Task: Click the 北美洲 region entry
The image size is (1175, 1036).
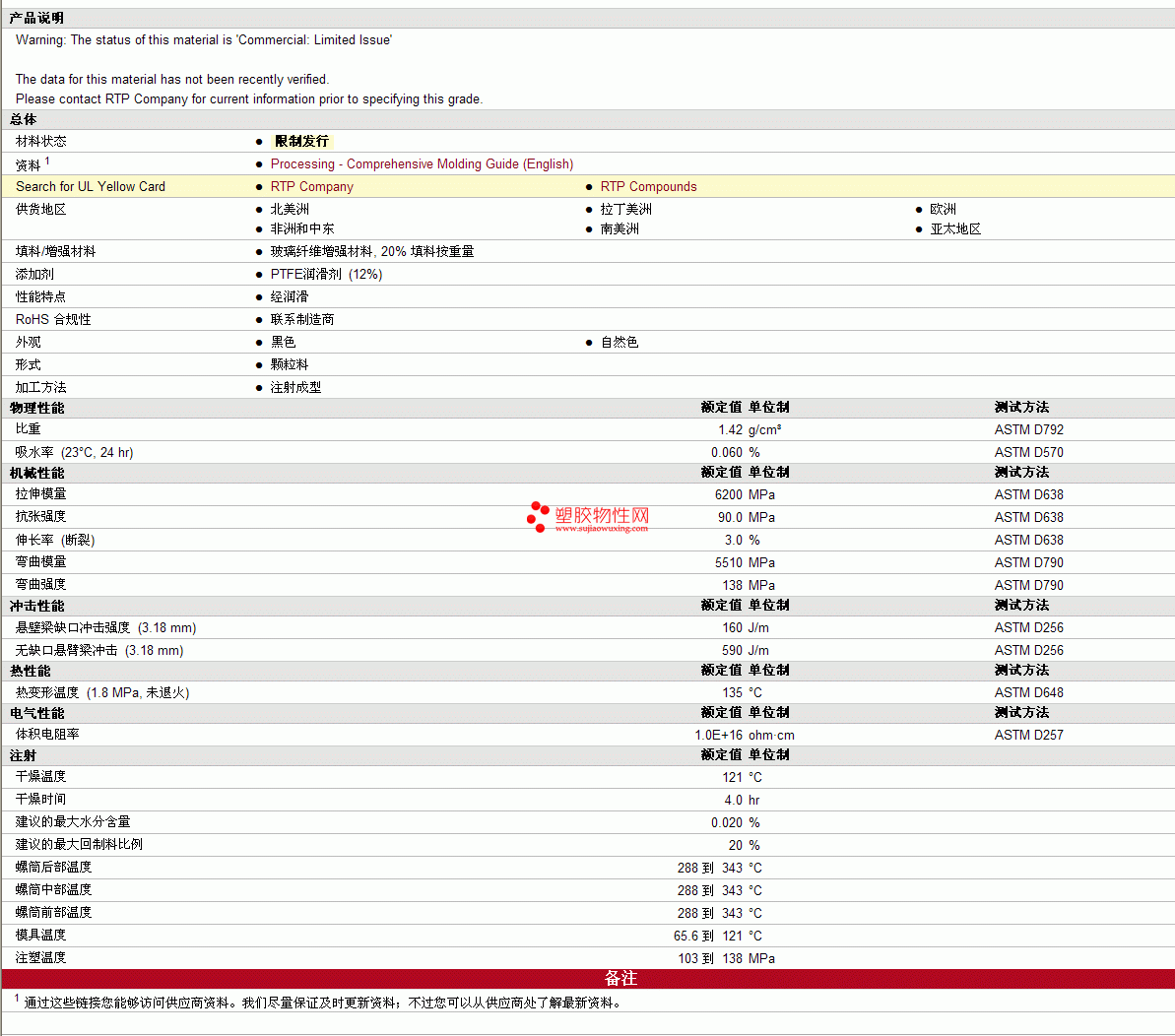Action: 290,209
